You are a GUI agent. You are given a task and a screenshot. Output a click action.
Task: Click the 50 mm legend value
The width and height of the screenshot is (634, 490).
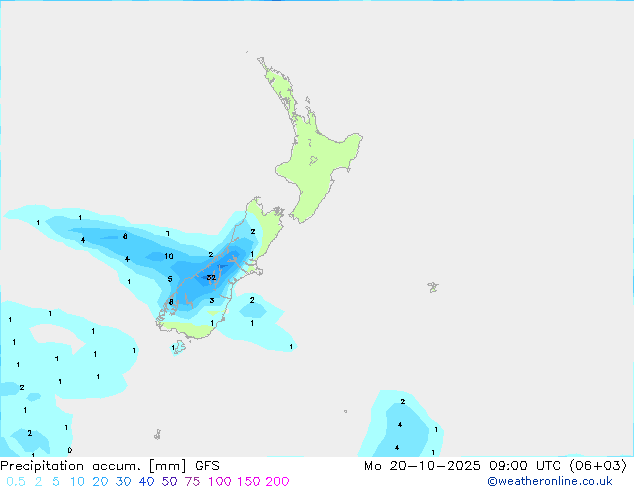point(169,482)
